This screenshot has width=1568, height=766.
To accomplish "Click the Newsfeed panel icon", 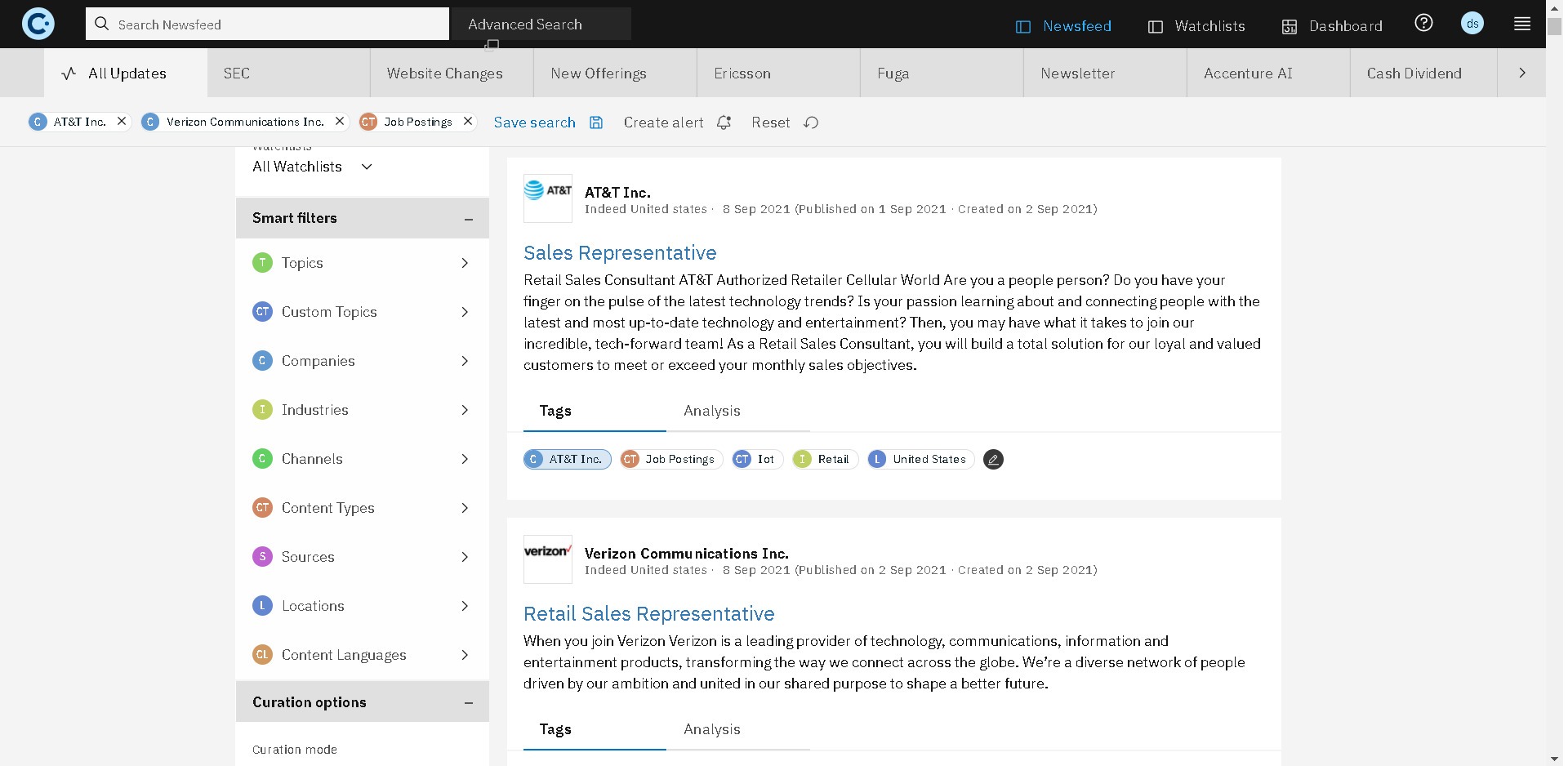I will pos(1023,27).
